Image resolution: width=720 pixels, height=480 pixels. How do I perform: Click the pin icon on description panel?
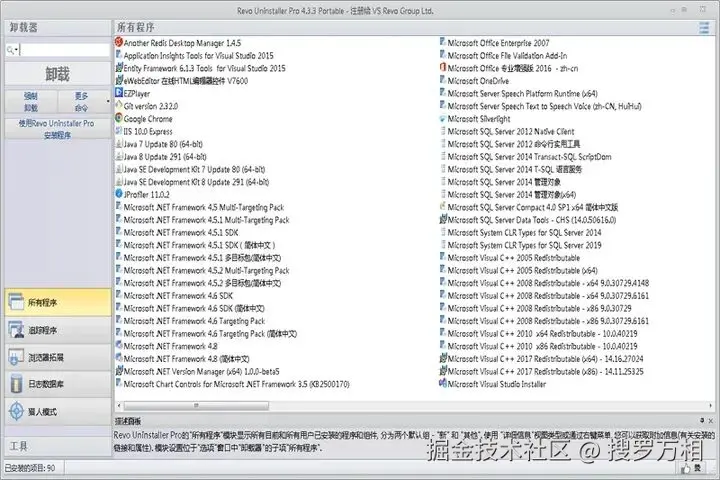click(x=702, y=420)
